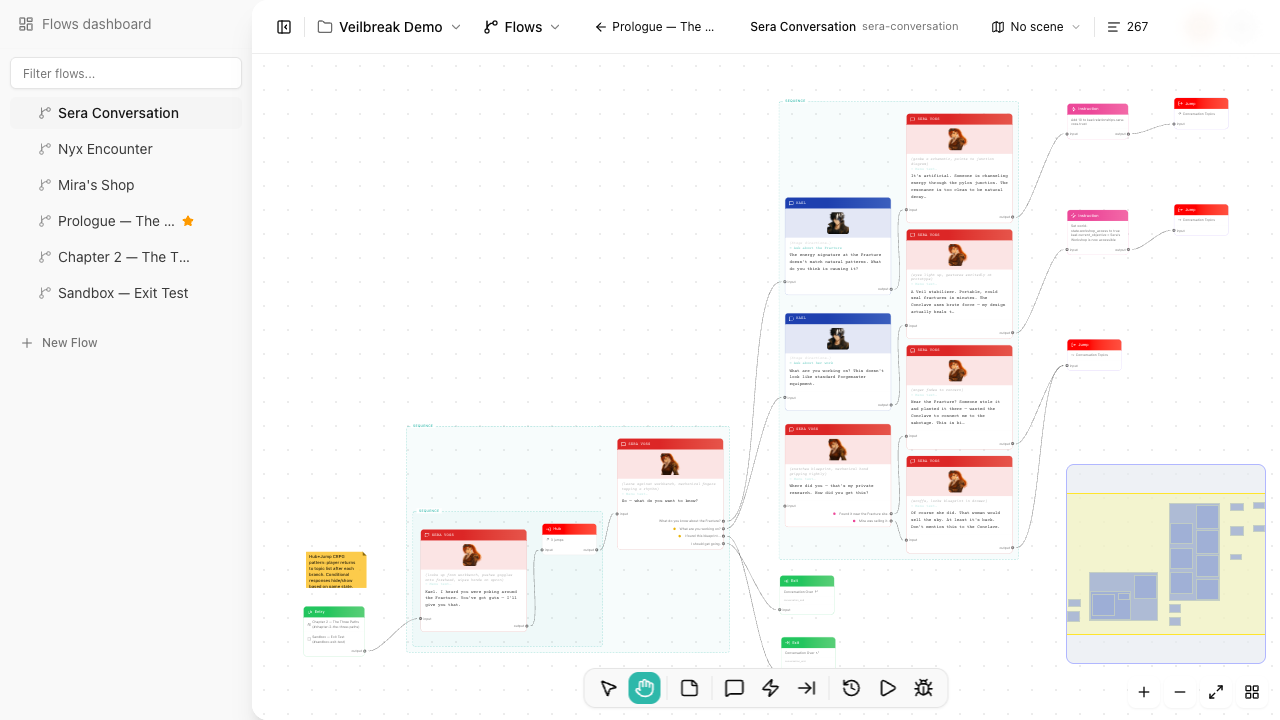
Task: Click the 267 word count indicator
Action: click(1127, 27)
